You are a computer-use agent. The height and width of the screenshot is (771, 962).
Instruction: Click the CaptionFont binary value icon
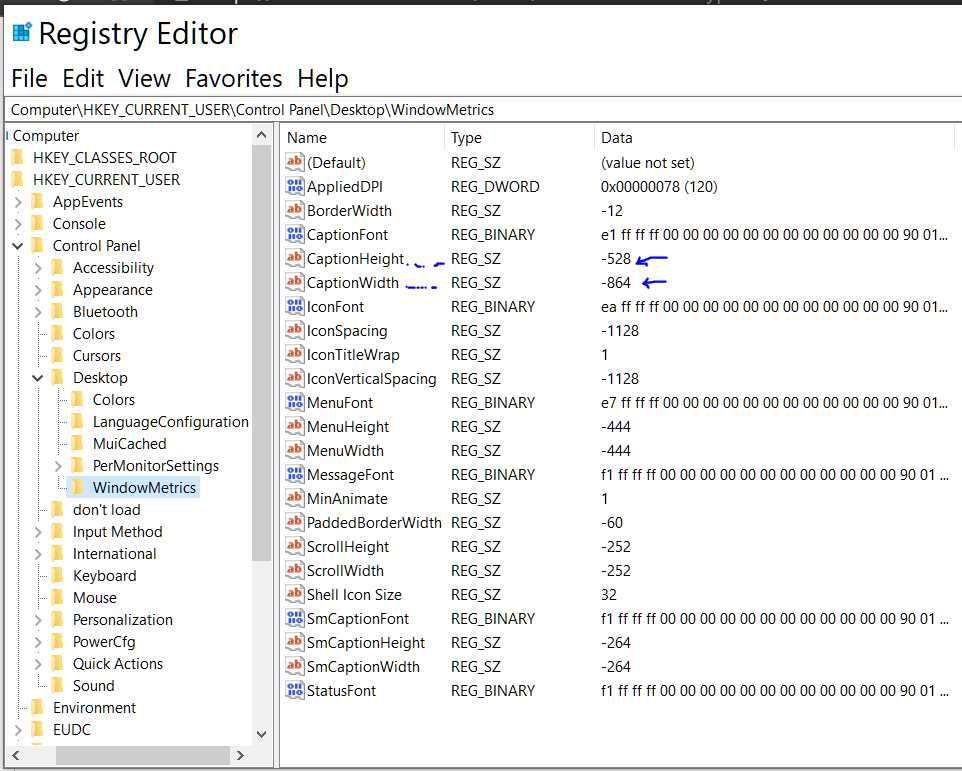(x=294, y=234)
